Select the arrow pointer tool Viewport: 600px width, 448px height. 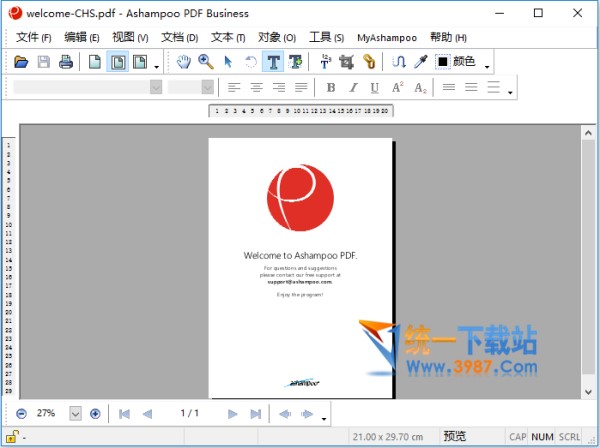(228, 62)
